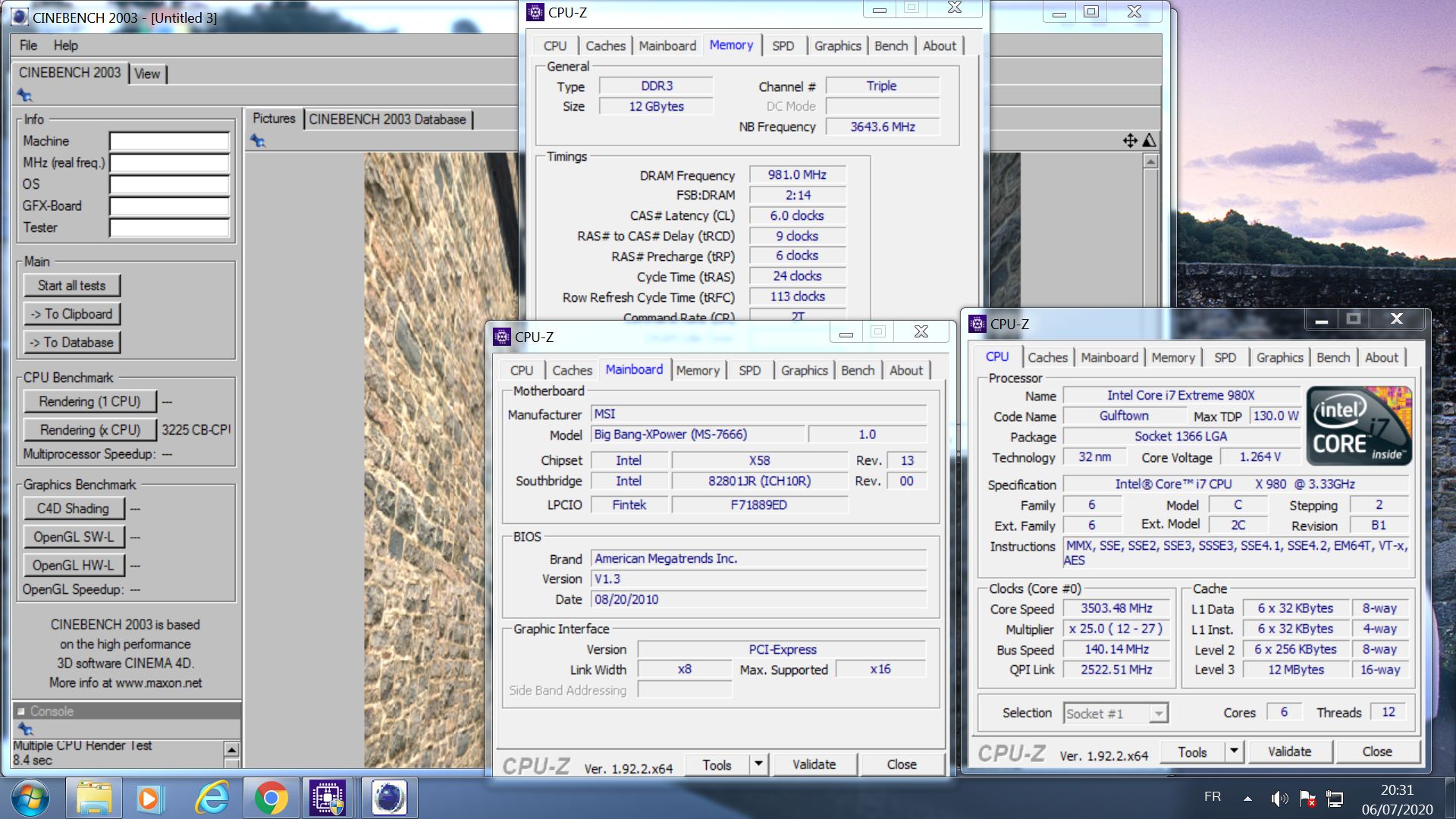
Task: Run OpenGL HW-L benchmark
Action: (x=73, y=565)
